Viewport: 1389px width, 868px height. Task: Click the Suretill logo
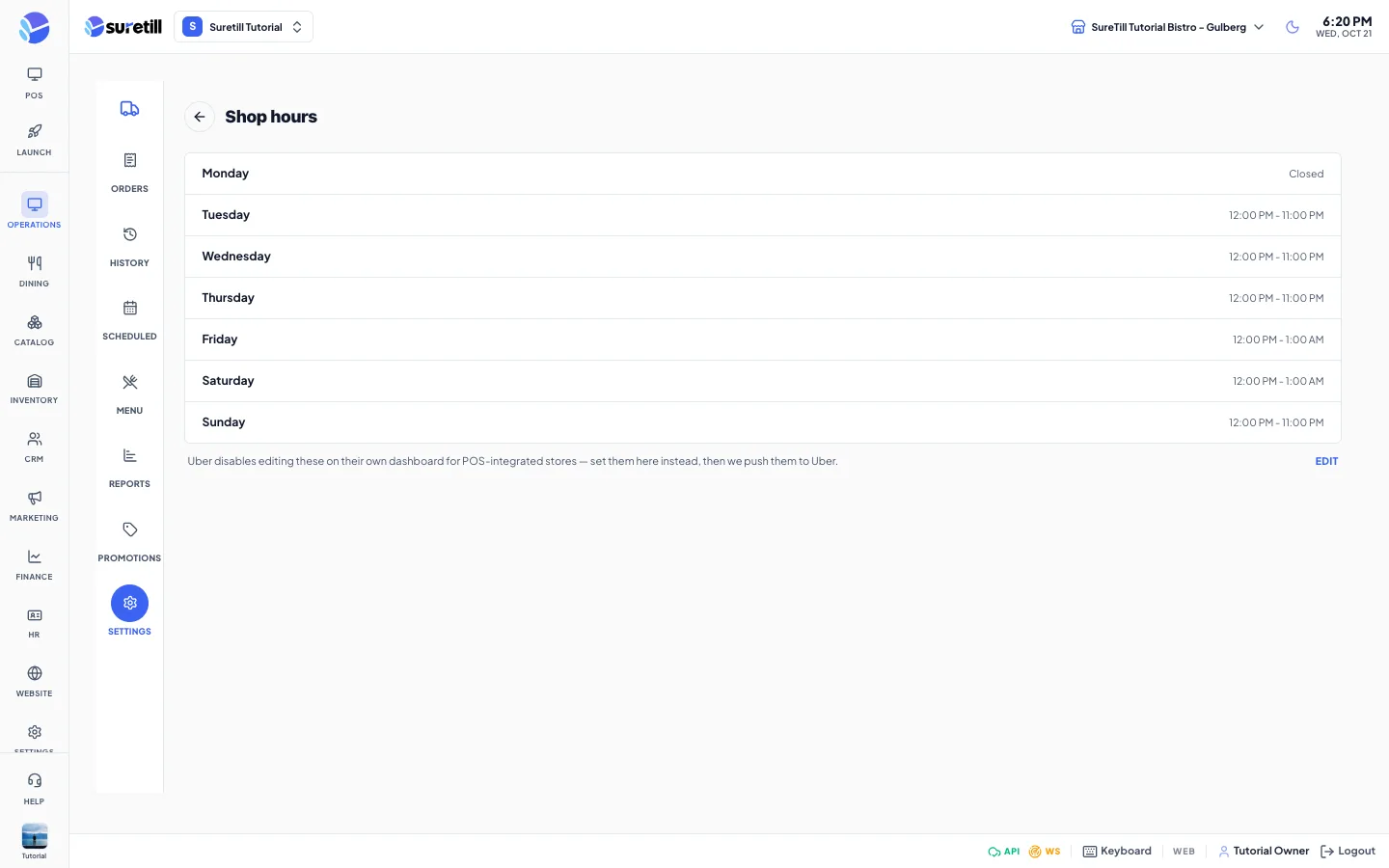click(123, 27)
